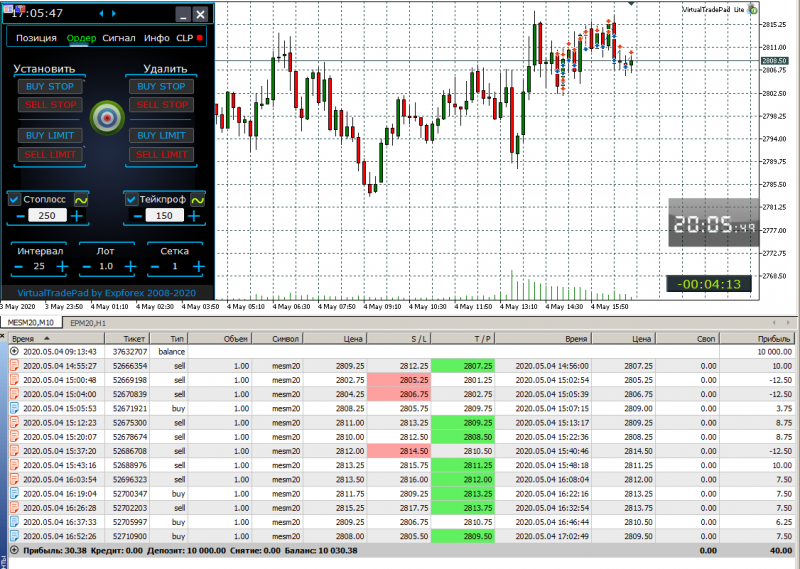The width and height of the screenshot is (800, 569).
Task: Place a SELL STOP order under Установить
Action: [50, 105]
